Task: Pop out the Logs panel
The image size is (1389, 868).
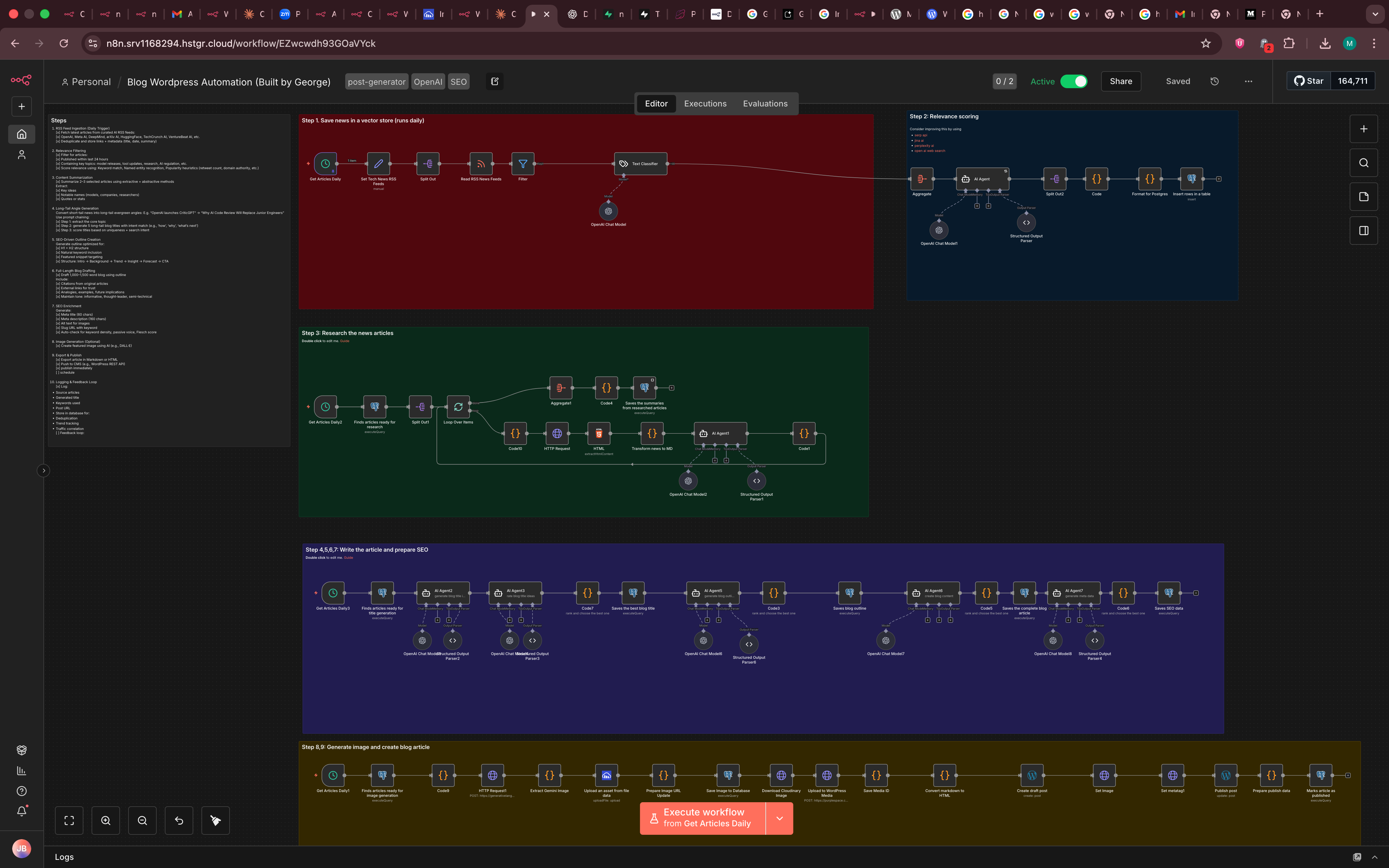Action: (x=1357, y=857)
